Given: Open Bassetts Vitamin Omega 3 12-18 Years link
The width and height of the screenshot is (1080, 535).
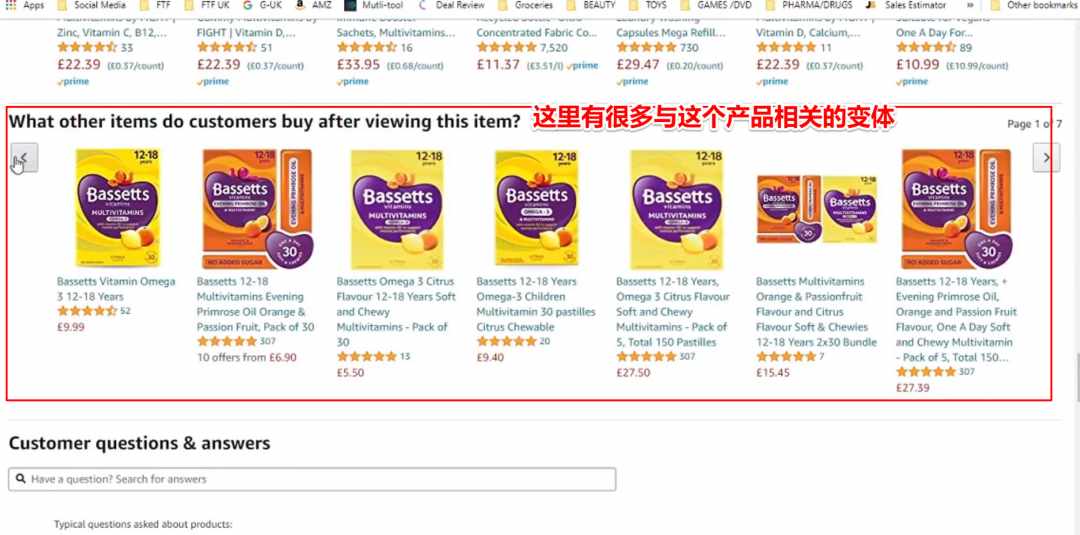Looking at the screenshot, I should coord(116,289).
